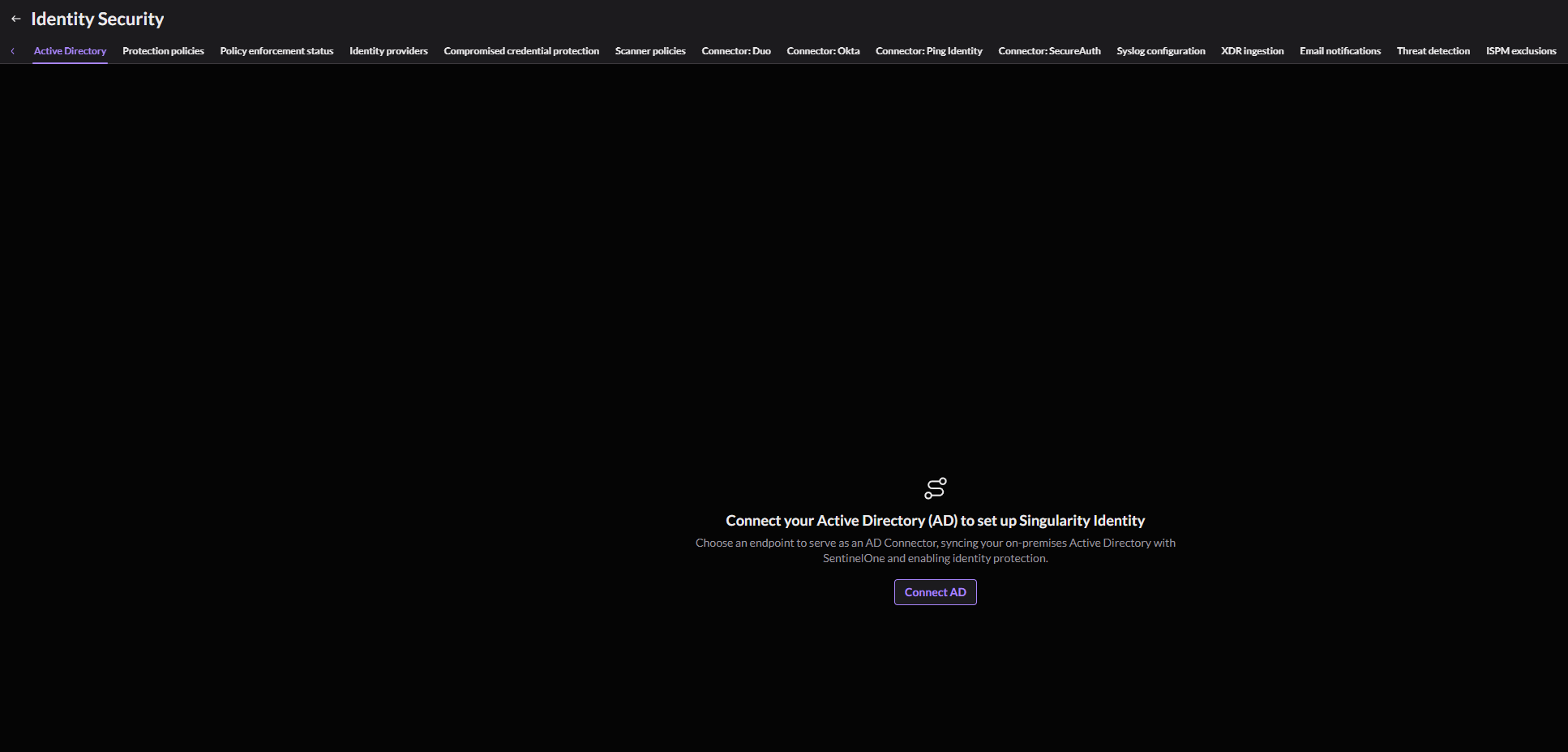Switch to the Protection policies tab
The width and height of the screenshot is (1568, 752).
point(163,51)
